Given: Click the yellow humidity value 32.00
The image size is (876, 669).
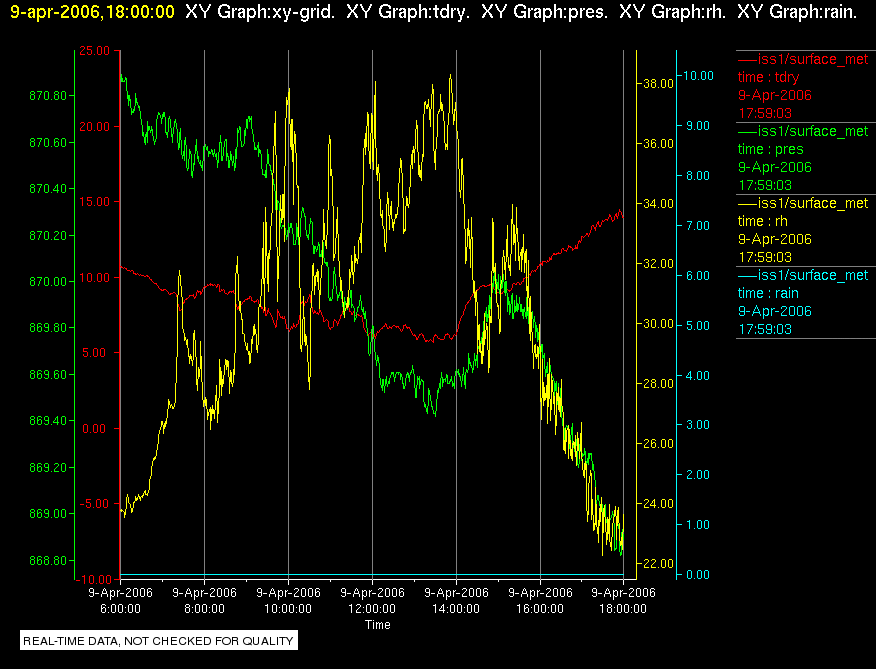Looking at the screenshot, I should (659, 264).
